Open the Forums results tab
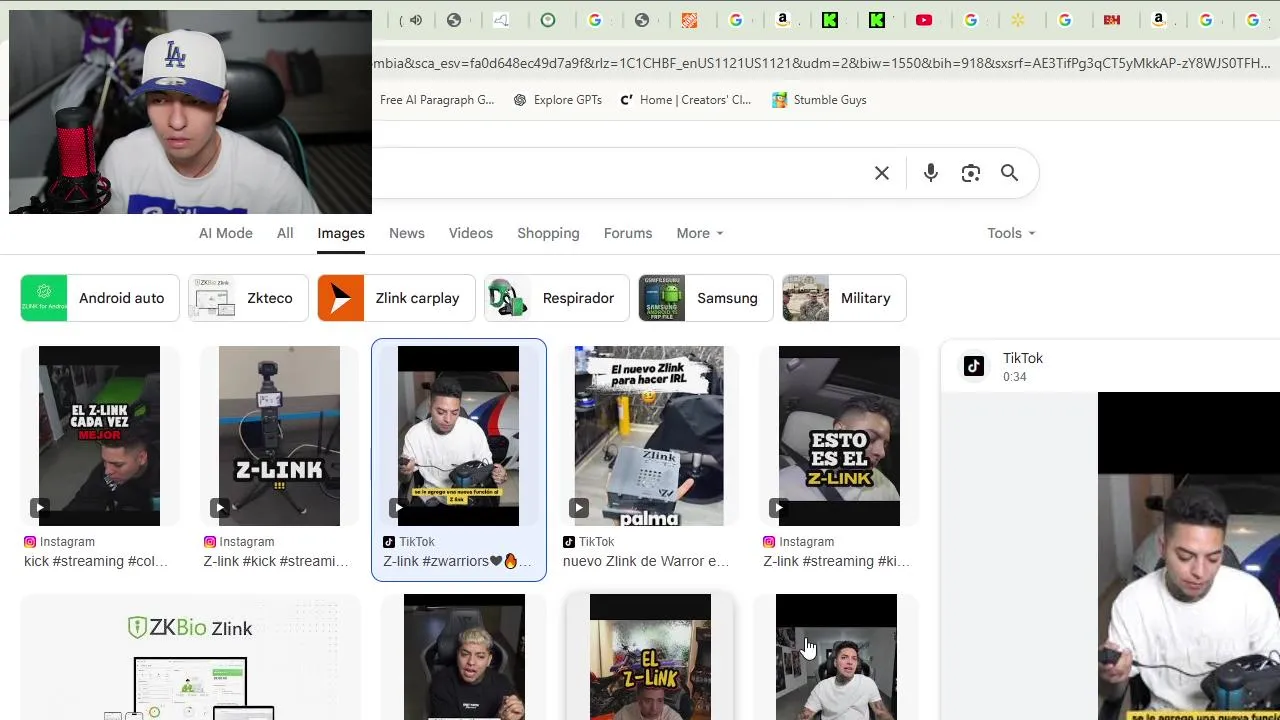 [628, 233]
